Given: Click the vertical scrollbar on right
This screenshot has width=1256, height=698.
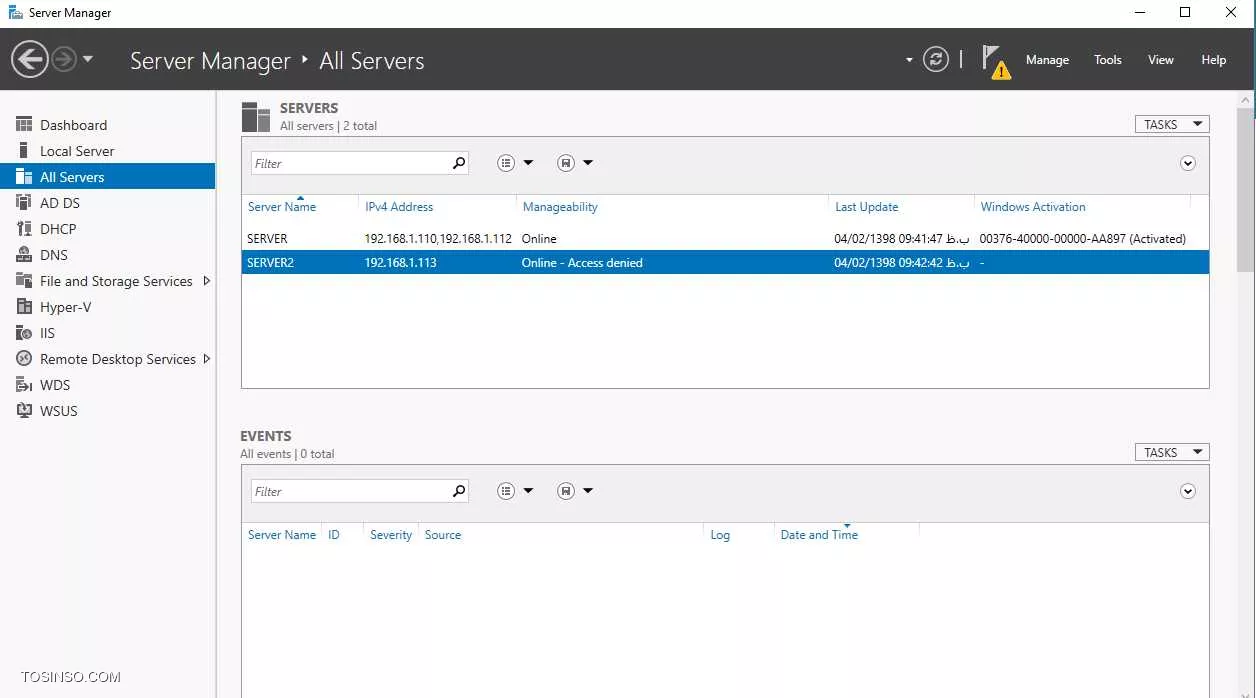Looking at the screenshot, I should [x=1246, y=190].
